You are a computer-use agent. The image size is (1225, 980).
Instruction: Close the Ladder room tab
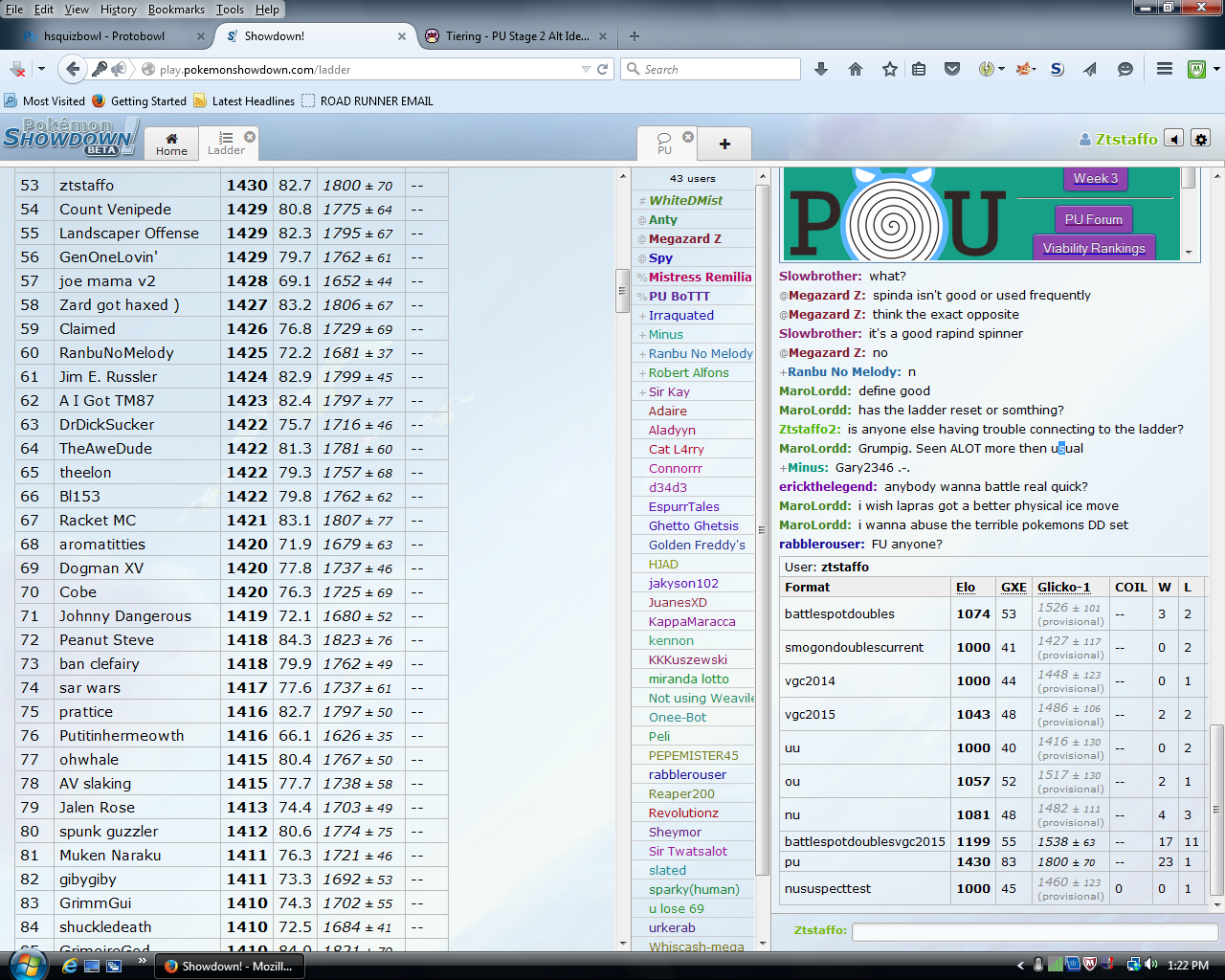click(x=250, y=137)
